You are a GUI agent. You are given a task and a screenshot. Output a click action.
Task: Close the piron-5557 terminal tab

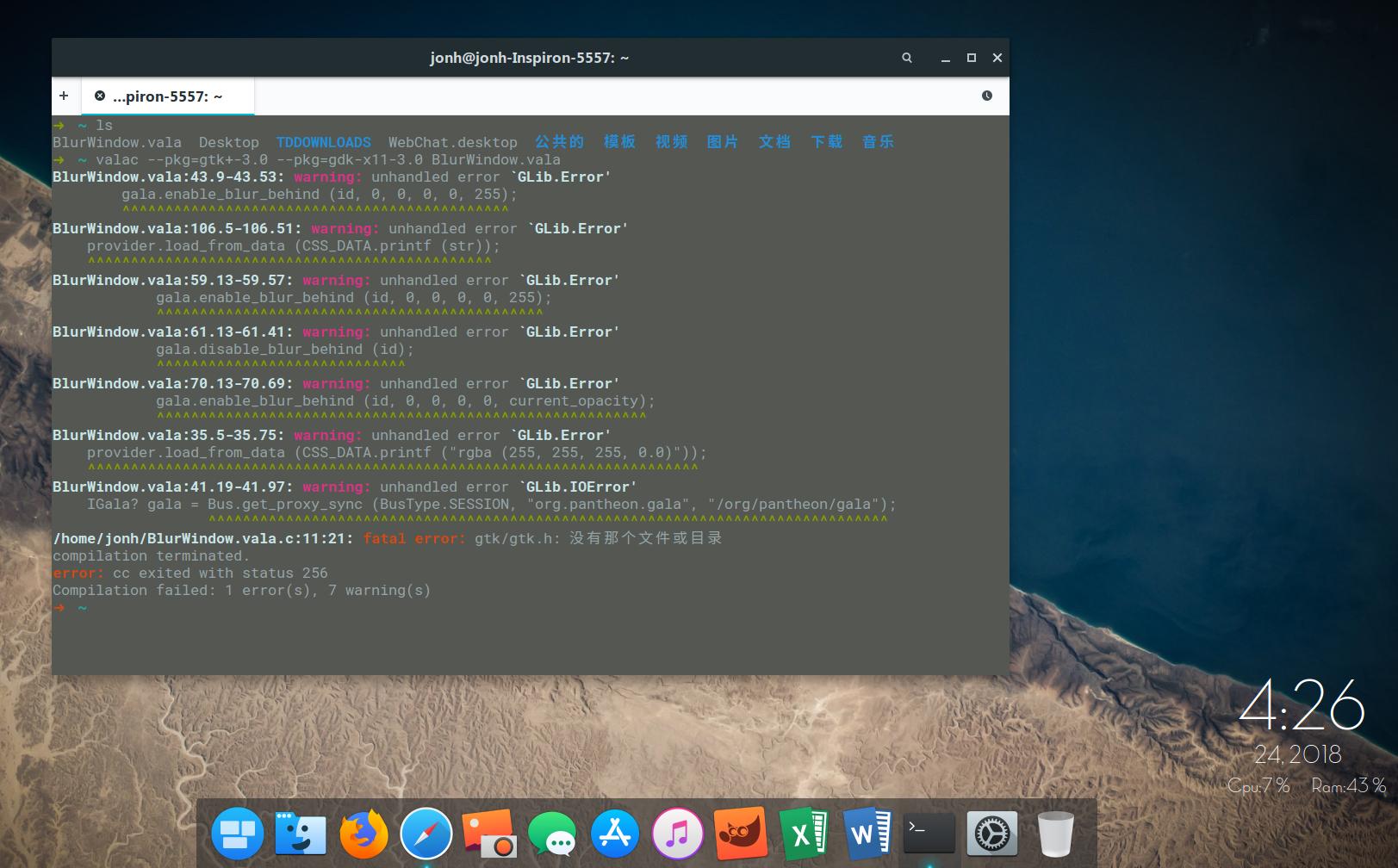pyautogui.click(x=100, y=96)
